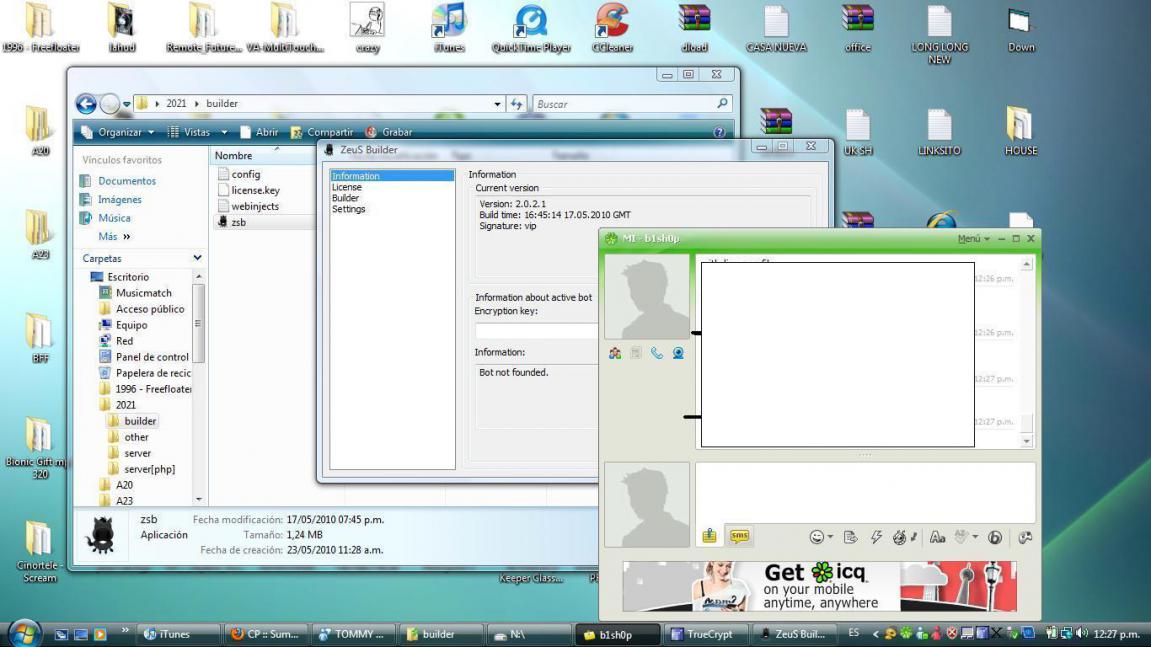Collapse the Carpetas folder pane

click(x=197, y=258)
